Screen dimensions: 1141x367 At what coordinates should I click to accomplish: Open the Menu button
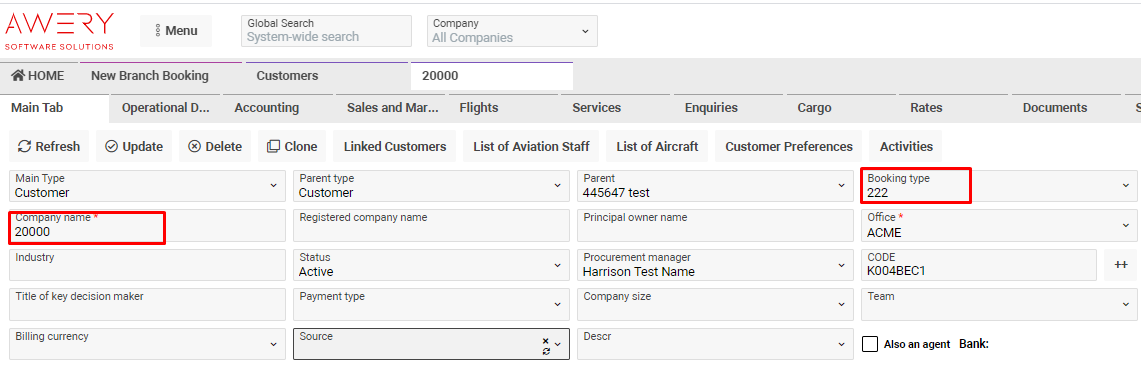coord(176,31)
